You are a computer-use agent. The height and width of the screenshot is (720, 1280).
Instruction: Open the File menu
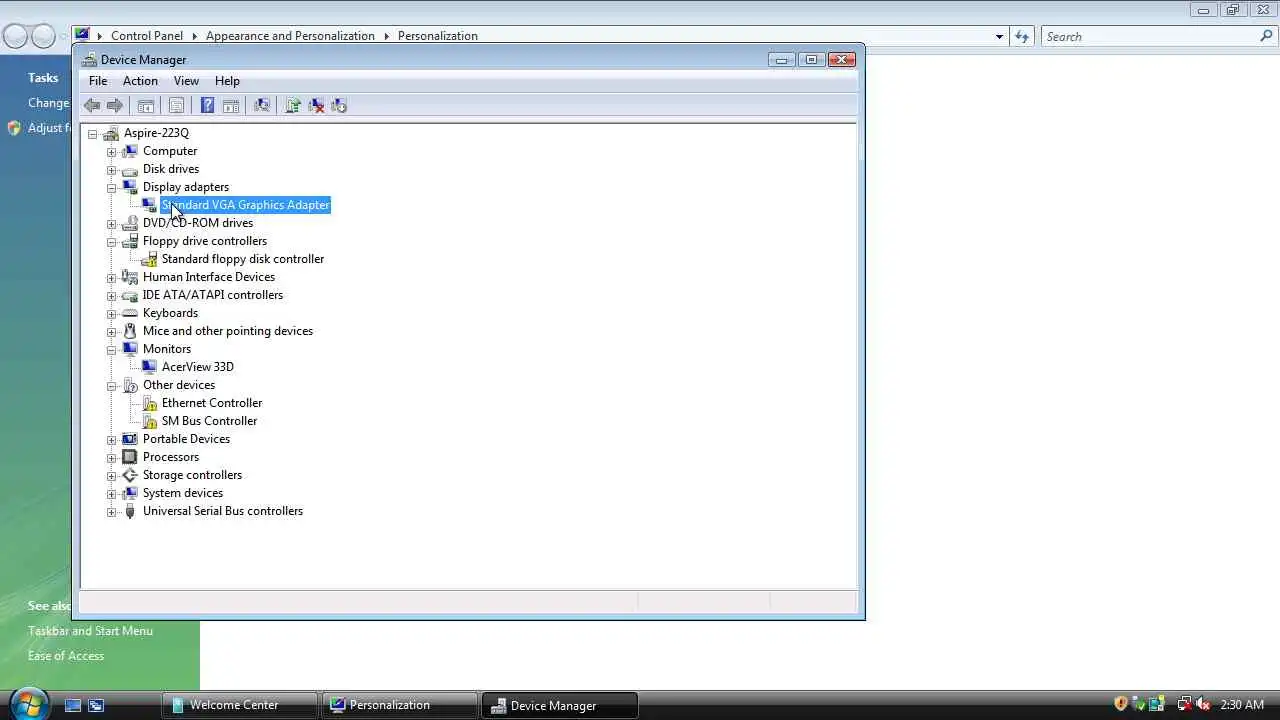click(x=98, y=81)
